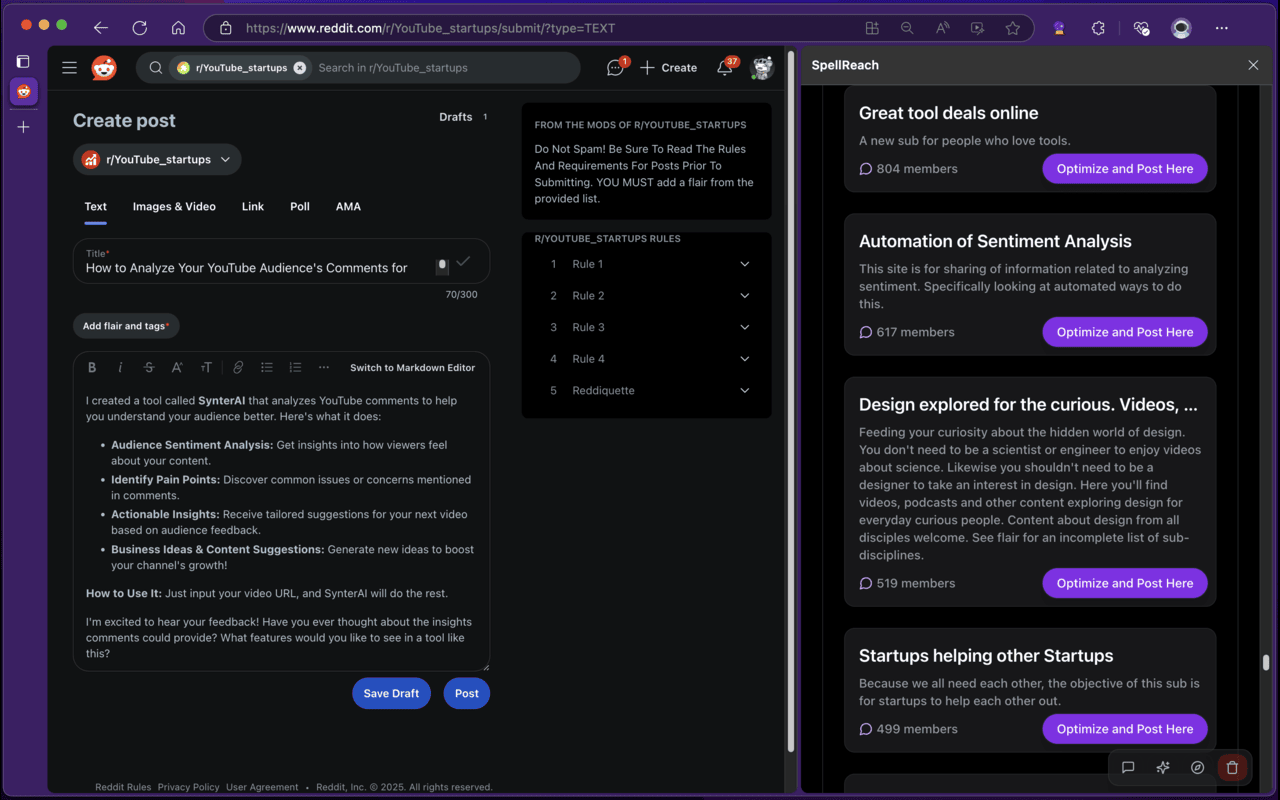This screenshot has width=1280, height=800.
Task: Open user avatar profile menu
Action: [x=763, y=68]
